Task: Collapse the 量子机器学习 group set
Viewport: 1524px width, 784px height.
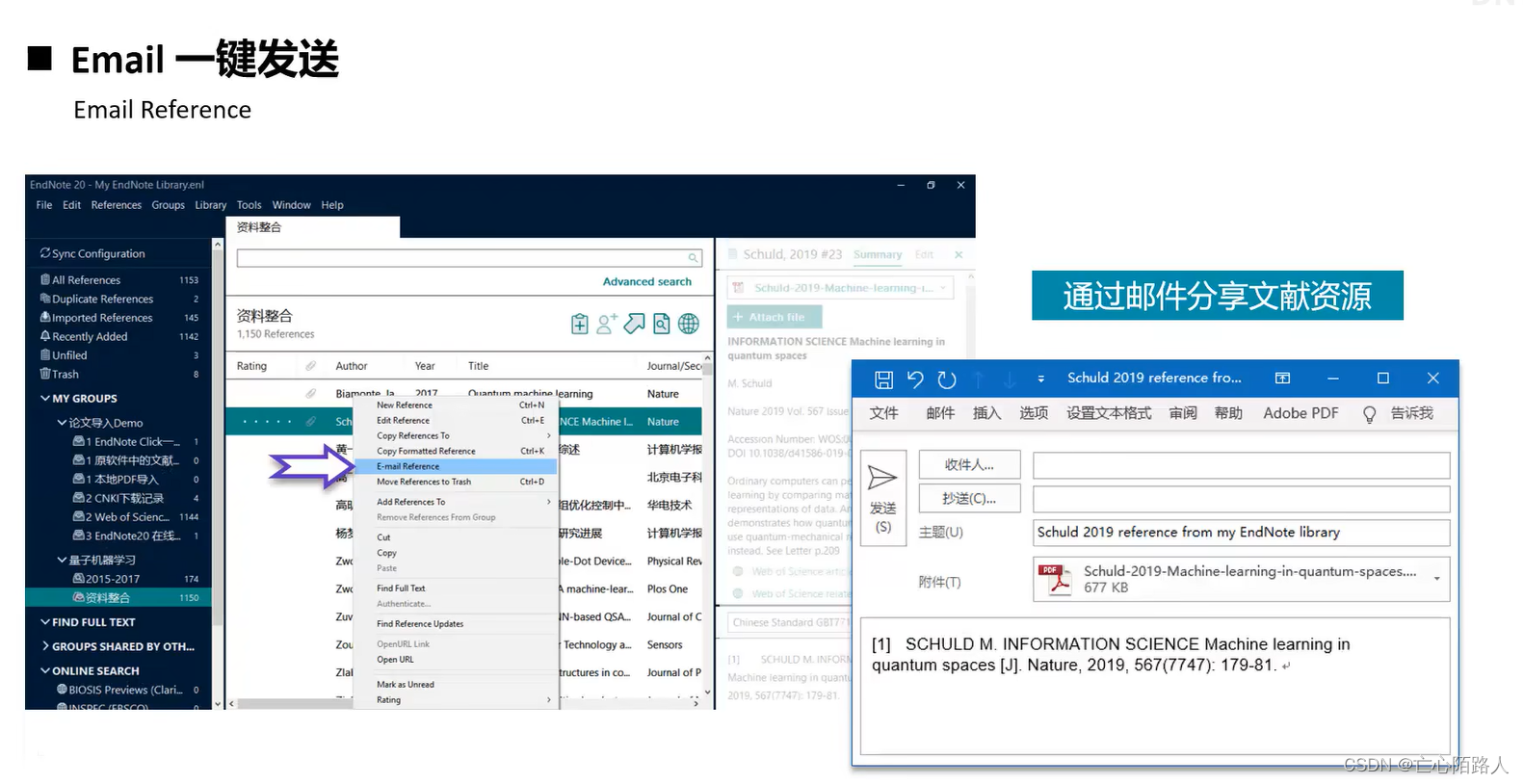Action: click(x=62, y=560)
